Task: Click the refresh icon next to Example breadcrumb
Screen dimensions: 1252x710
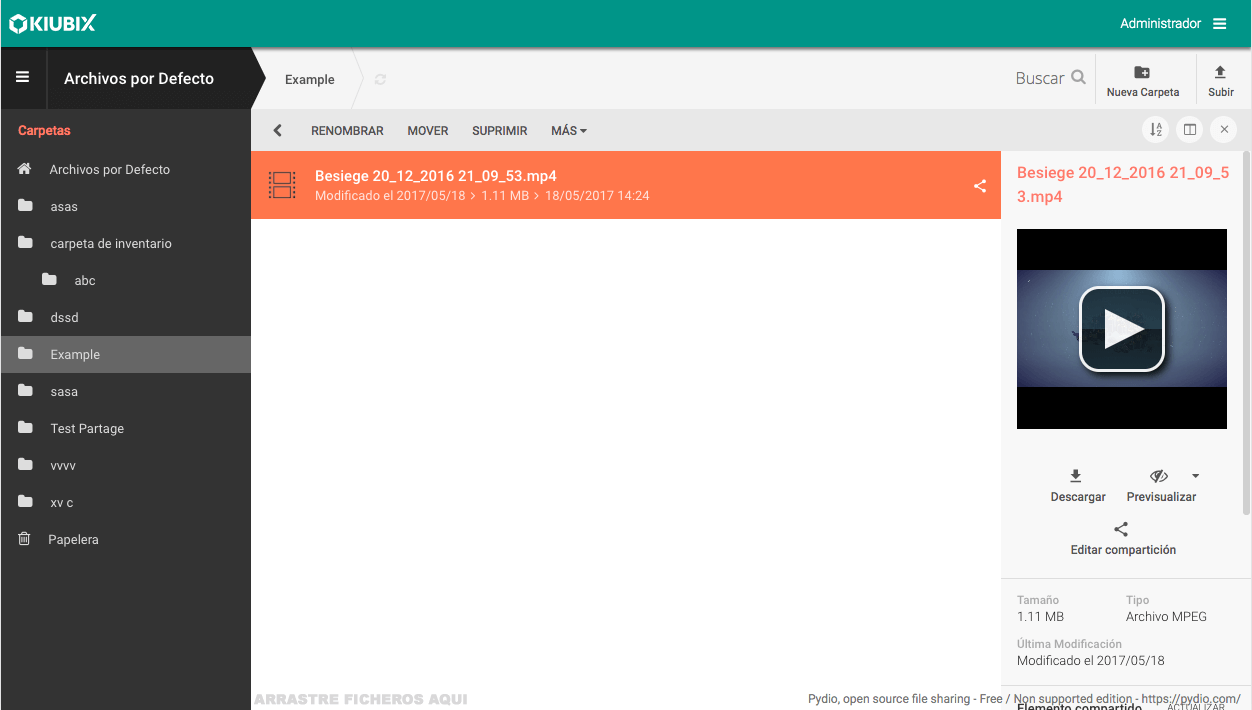Action: [x=380, y=79]
